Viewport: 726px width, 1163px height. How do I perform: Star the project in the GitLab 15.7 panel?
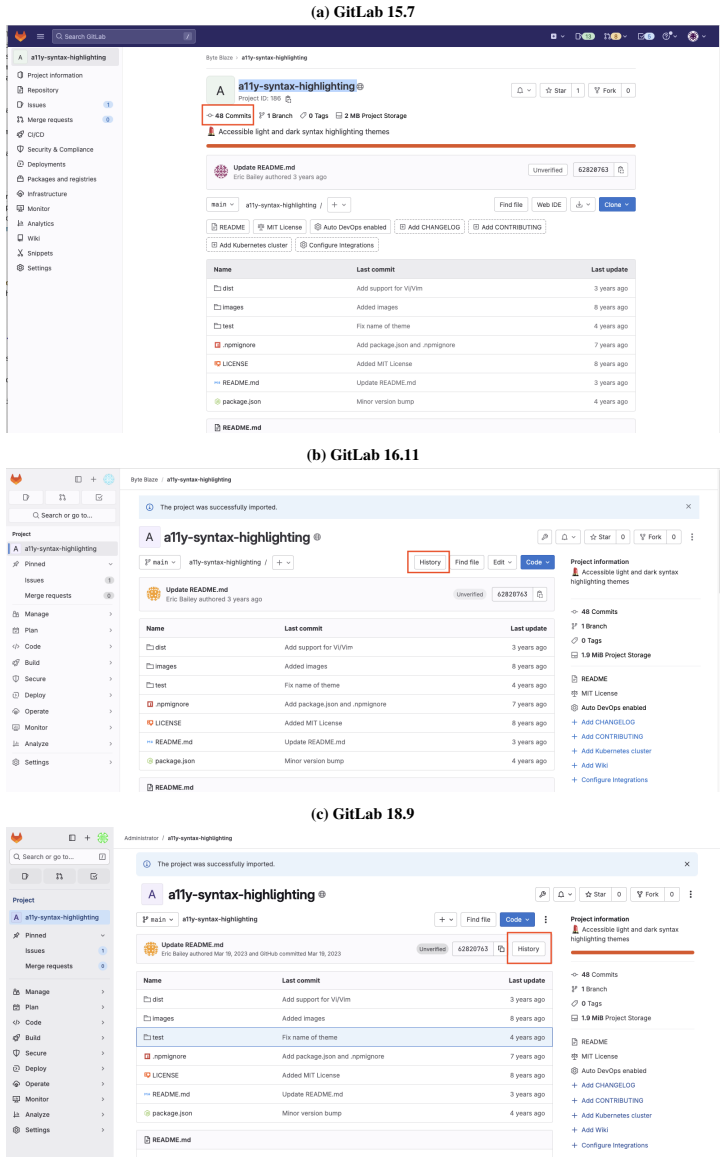coord(555,90)
